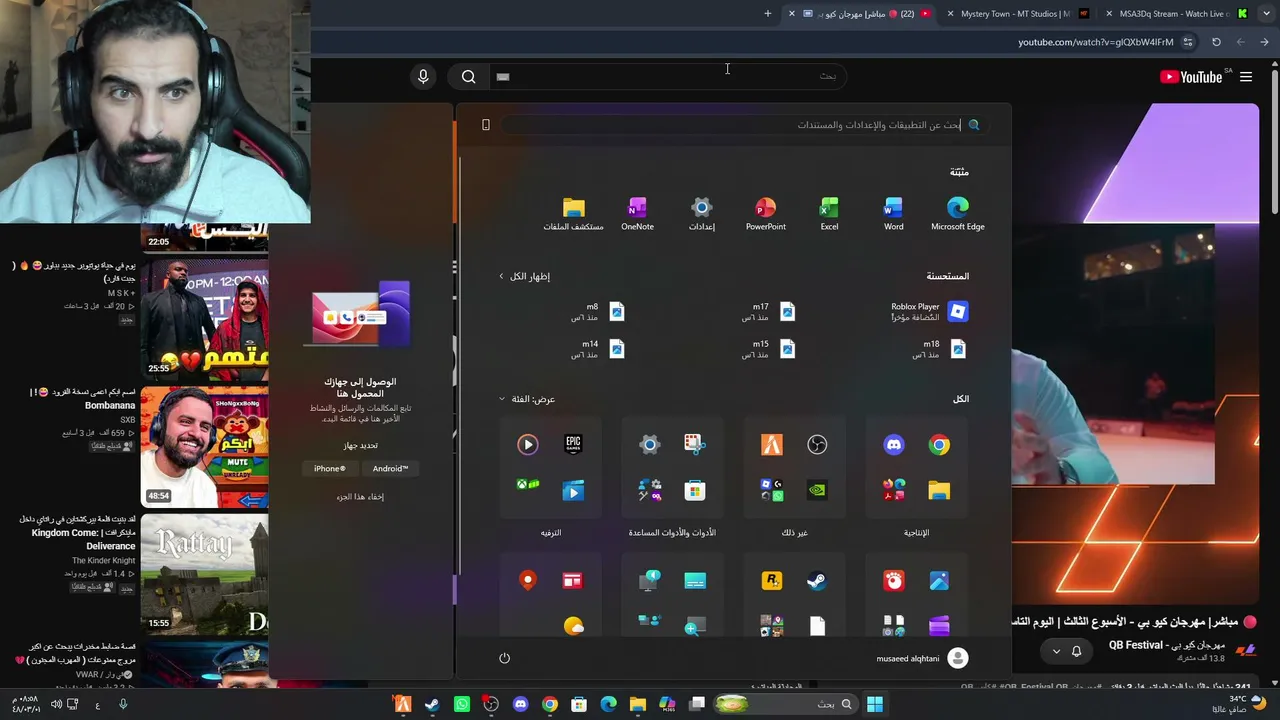Expand recommended with إظهار الكل
Viewport: 1280px width, 720px height.
pos(524,276)
